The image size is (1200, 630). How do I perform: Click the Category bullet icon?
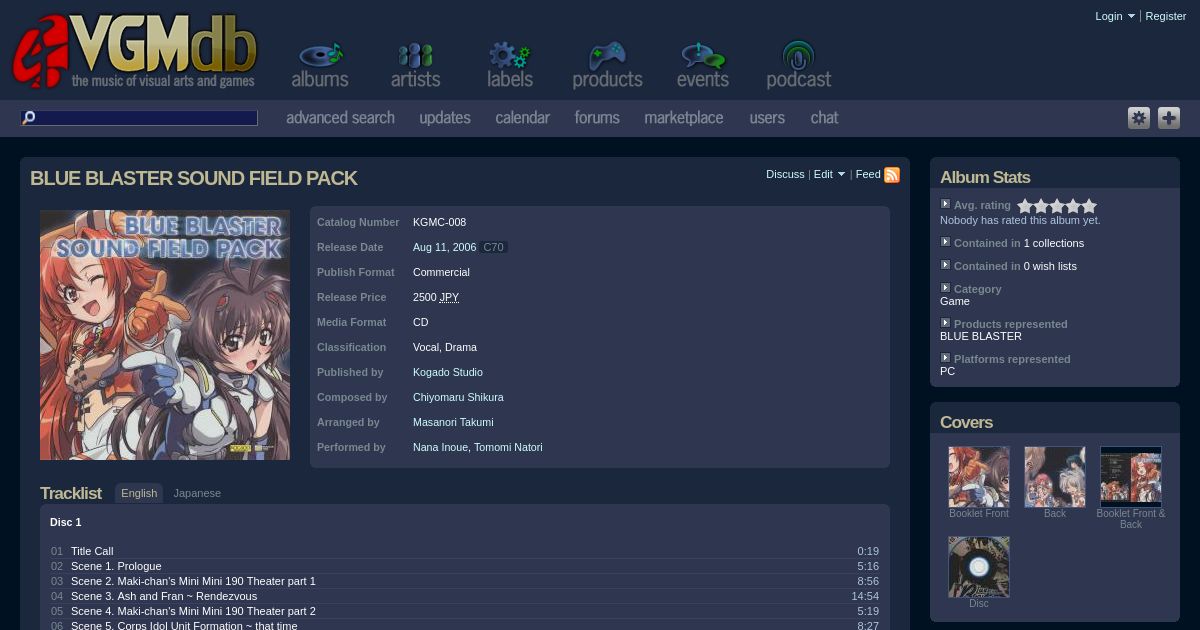945,288
